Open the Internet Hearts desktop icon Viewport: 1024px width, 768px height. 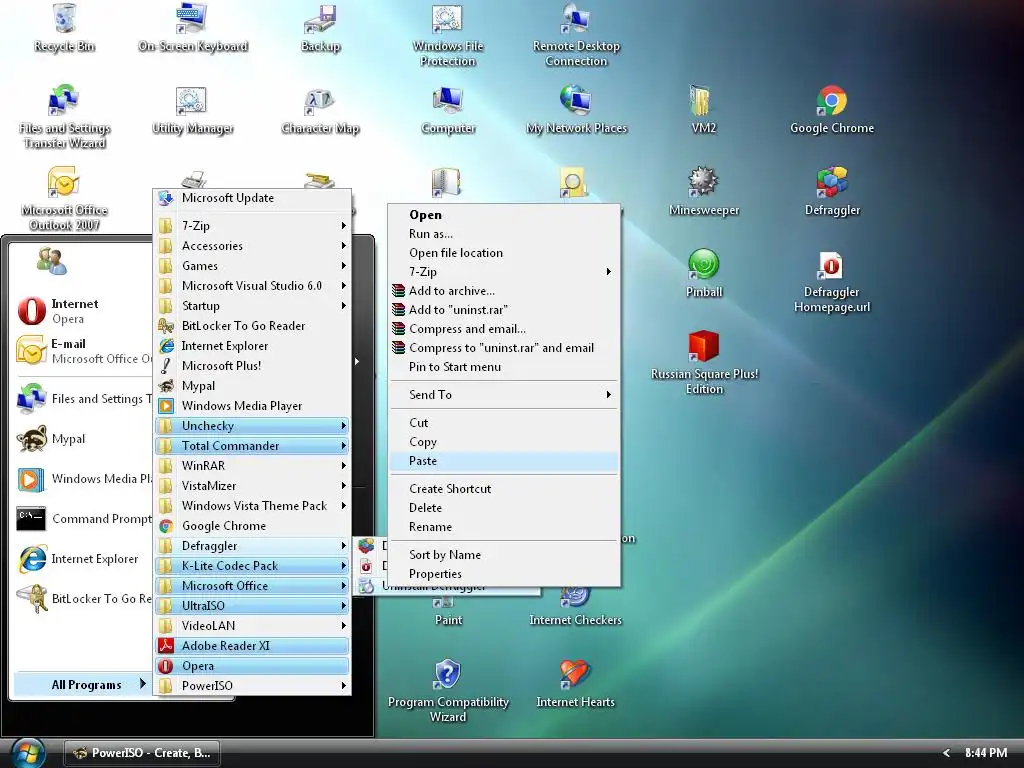[575, 682]
